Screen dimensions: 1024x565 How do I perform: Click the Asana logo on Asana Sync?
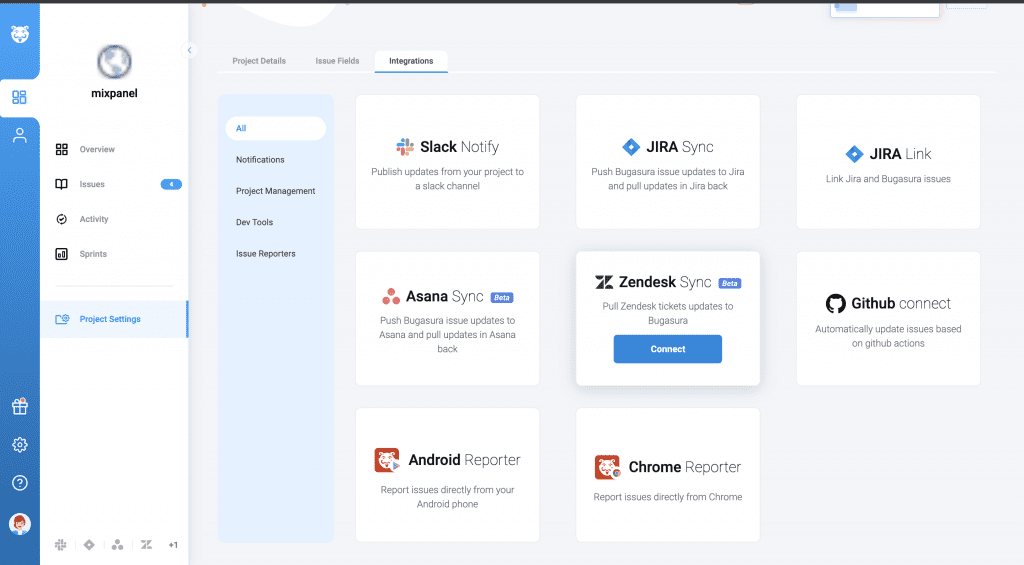[391, 297]
